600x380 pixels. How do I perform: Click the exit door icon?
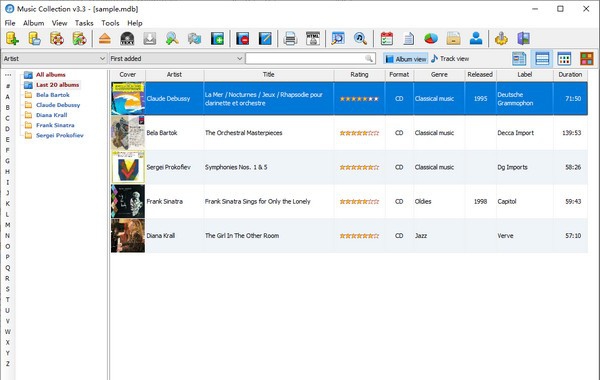[x=523, y=39]
